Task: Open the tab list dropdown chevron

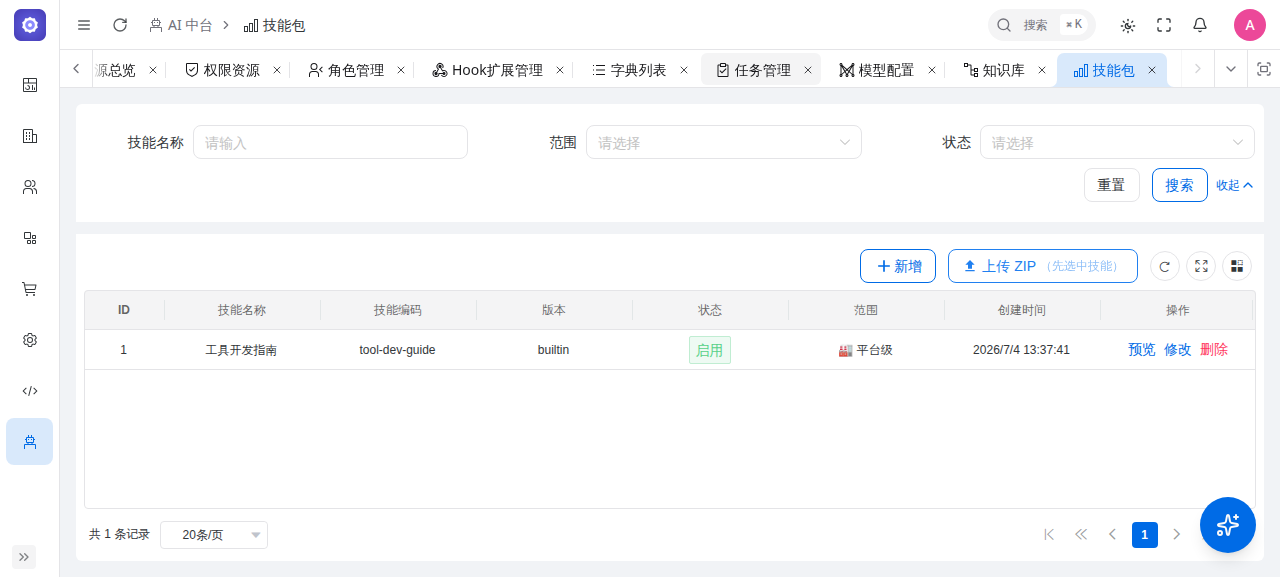Action: click(1231, 69)
